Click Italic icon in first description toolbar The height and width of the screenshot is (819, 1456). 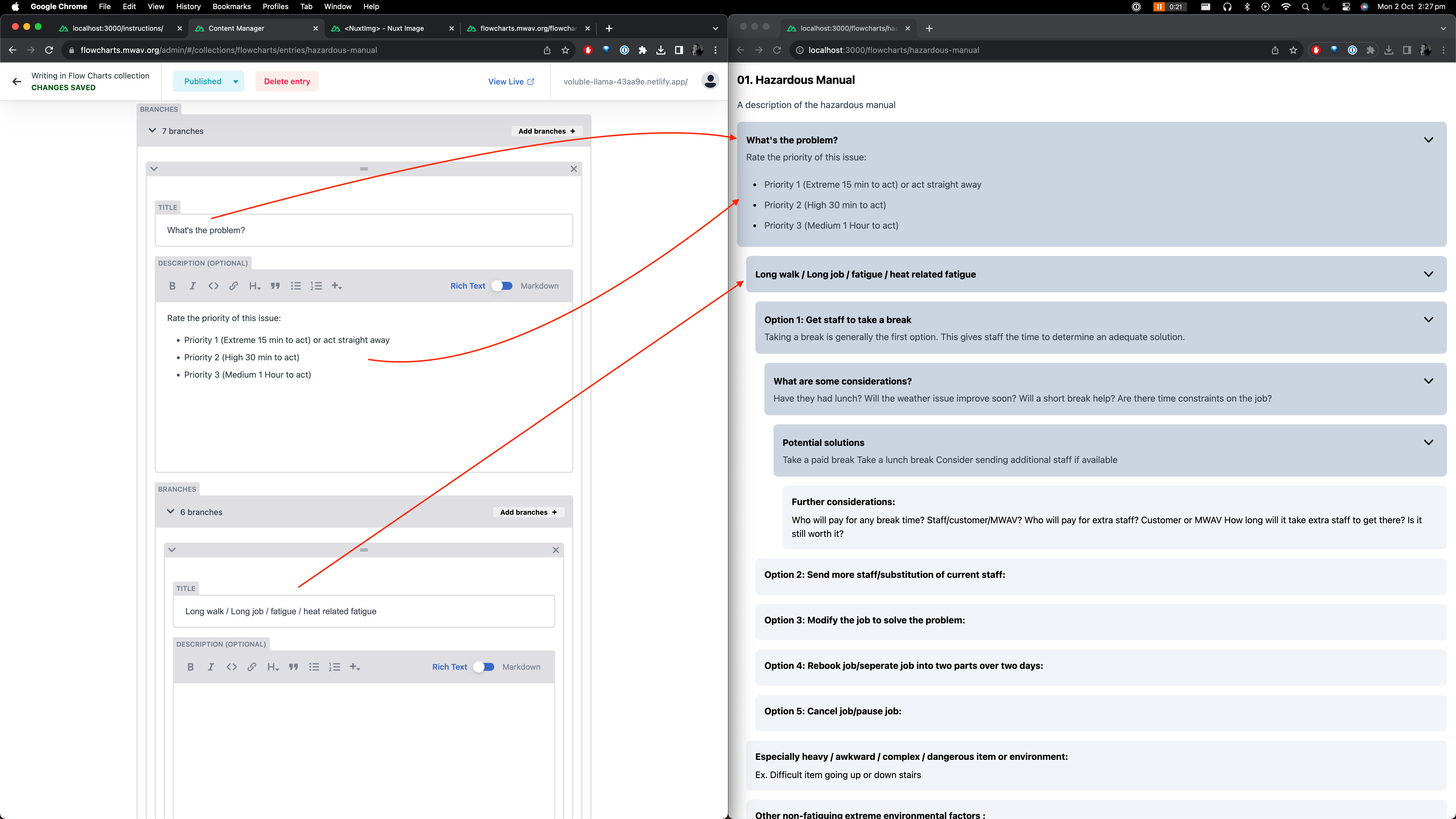(193, 286)
